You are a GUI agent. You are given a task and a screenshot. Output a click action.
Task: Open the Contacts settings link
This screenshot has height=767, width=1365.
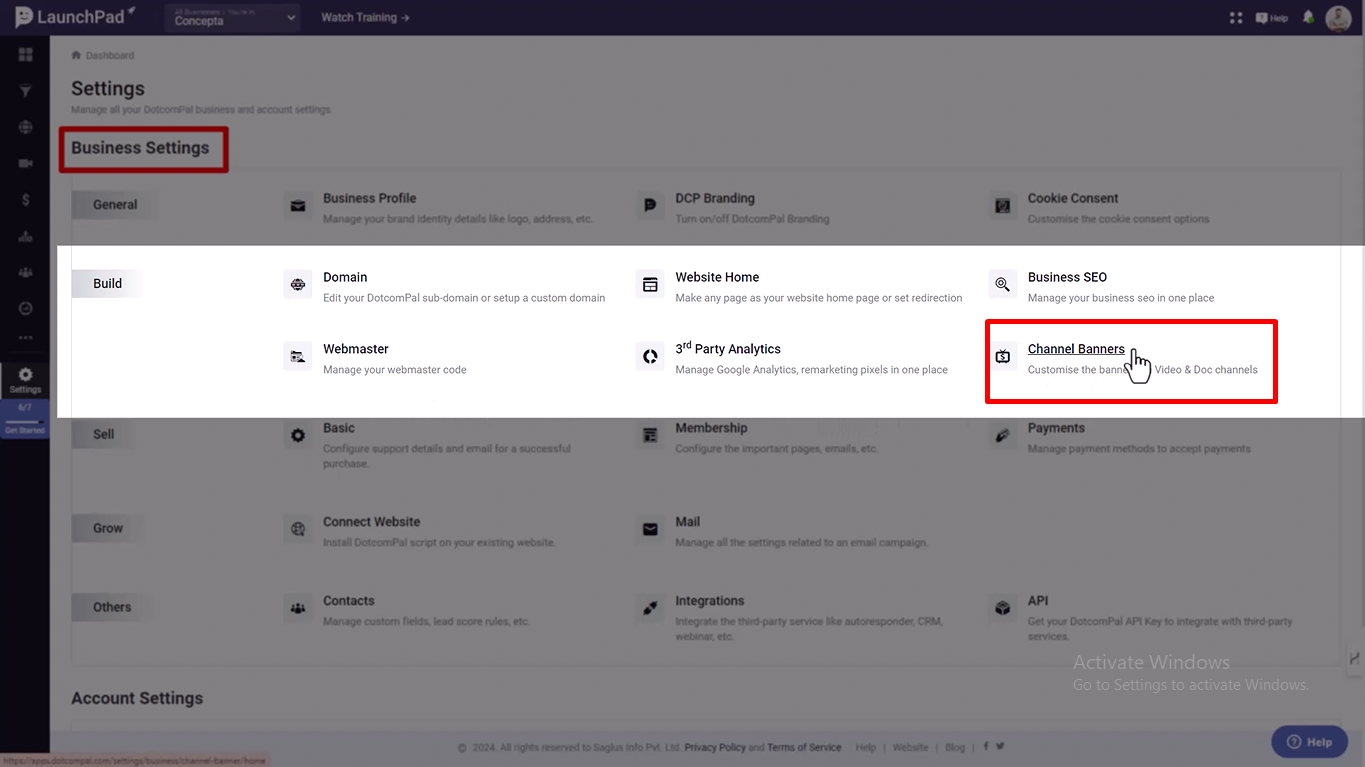(x=349, y=601)
